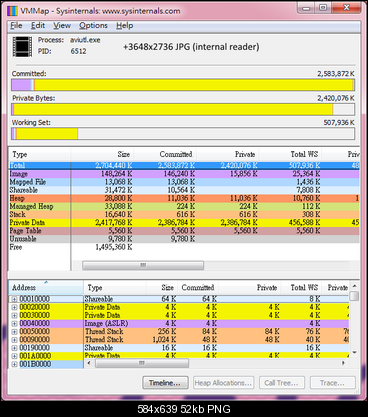Image resolution: width=368 pixels, height=417 pixels.
Task: Sort summary by Size column header
Action: coord(102,154)
